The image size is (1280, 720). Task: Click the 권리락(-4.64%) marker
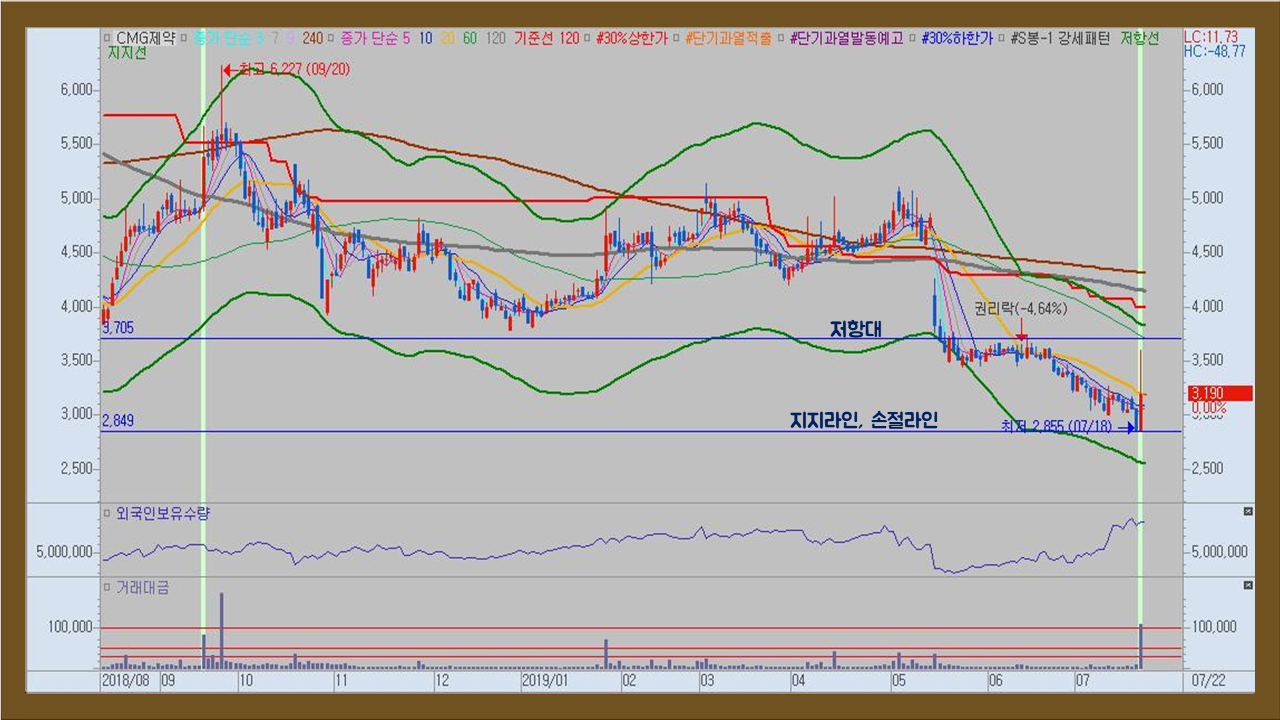tap(1021, 309)
